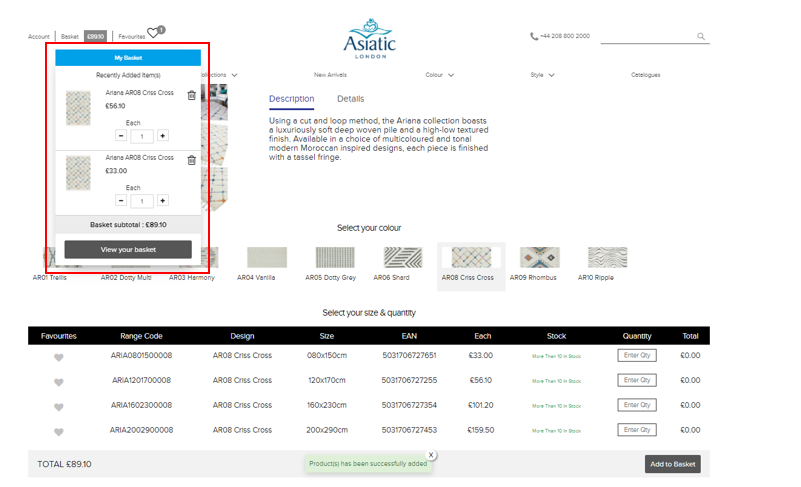This screenshot has width=801, height=487.
Task: Increase quantity of £33.00 basket item
Action: coord(162,201)
